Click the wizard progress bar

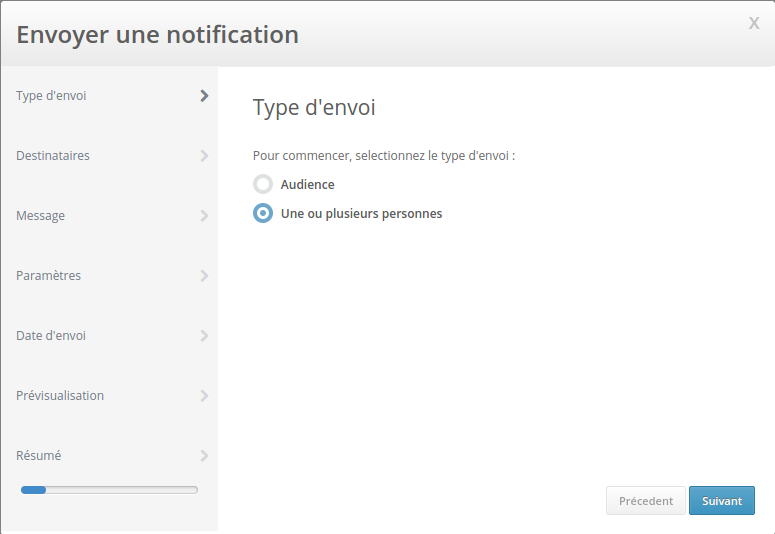click(x=109, y=490)
